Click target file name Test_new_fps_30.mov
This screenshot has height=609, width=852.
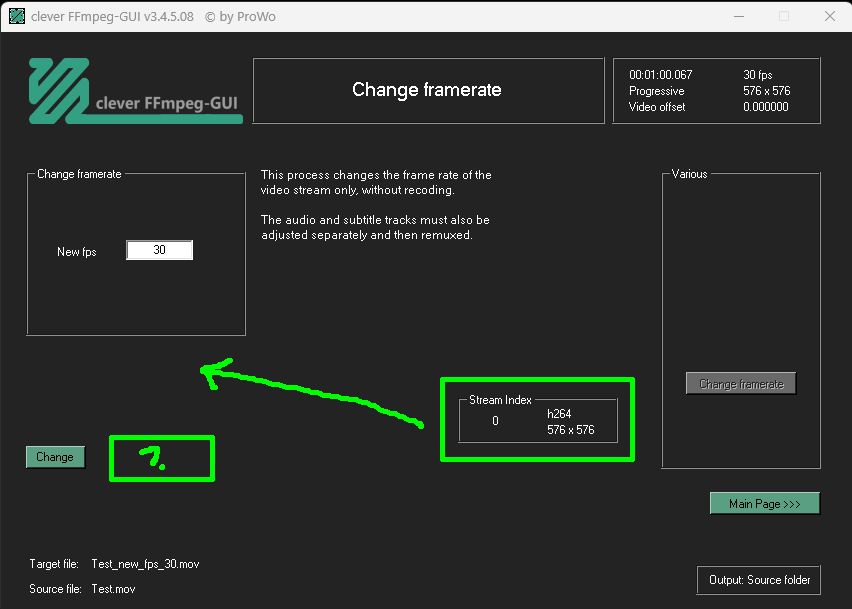[145, 564]
